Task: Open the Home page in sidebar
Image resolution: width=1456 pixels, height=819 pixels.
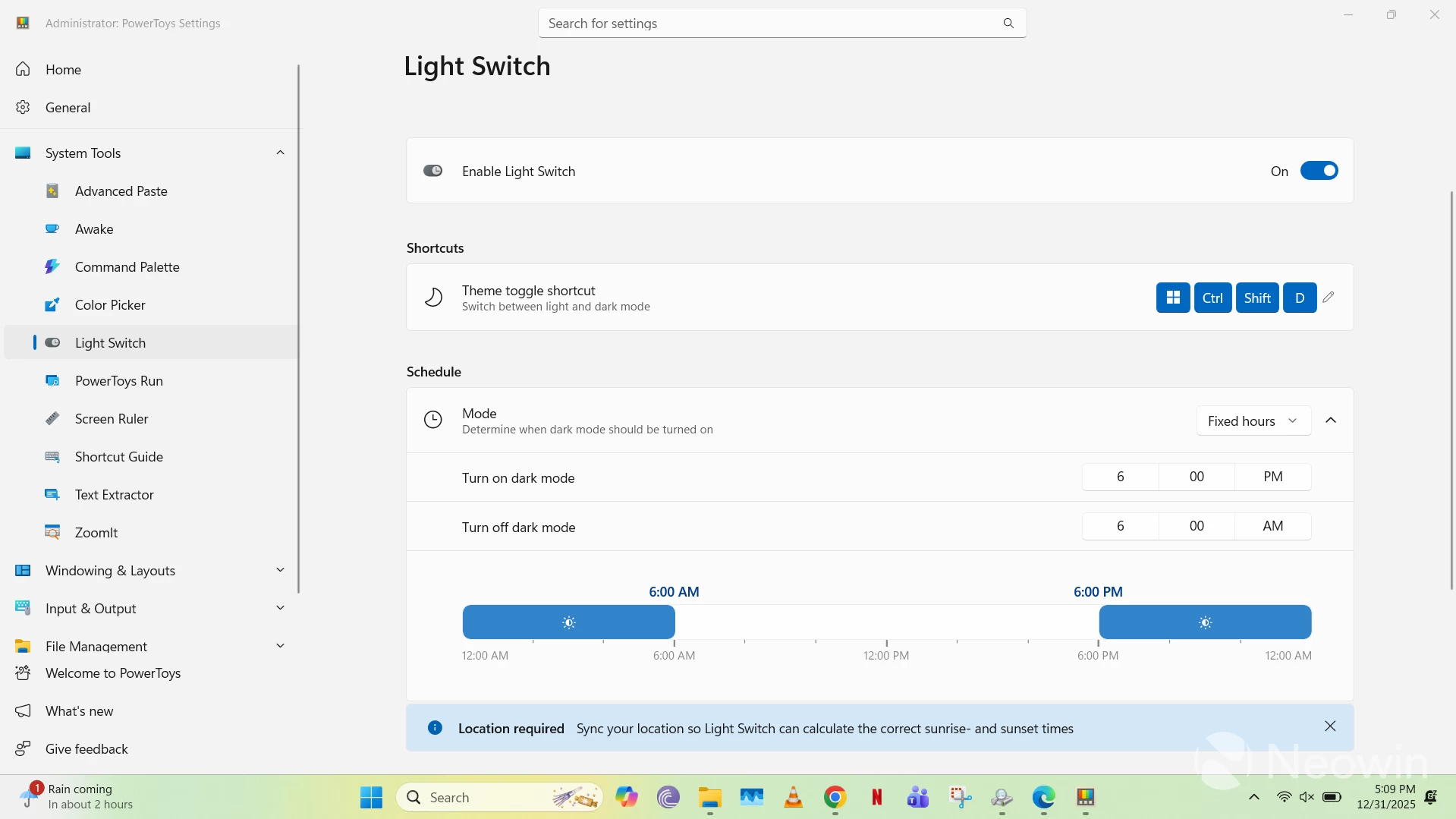Action: pyautogui.click(x=150, y=69)
